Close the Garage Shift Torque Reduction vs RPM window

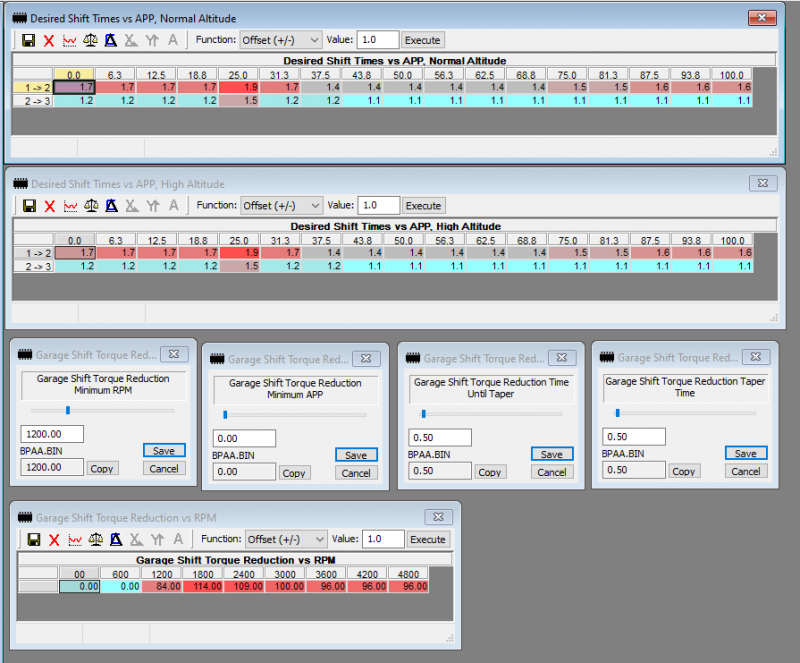pyautogui.click(x=438, y=517)
